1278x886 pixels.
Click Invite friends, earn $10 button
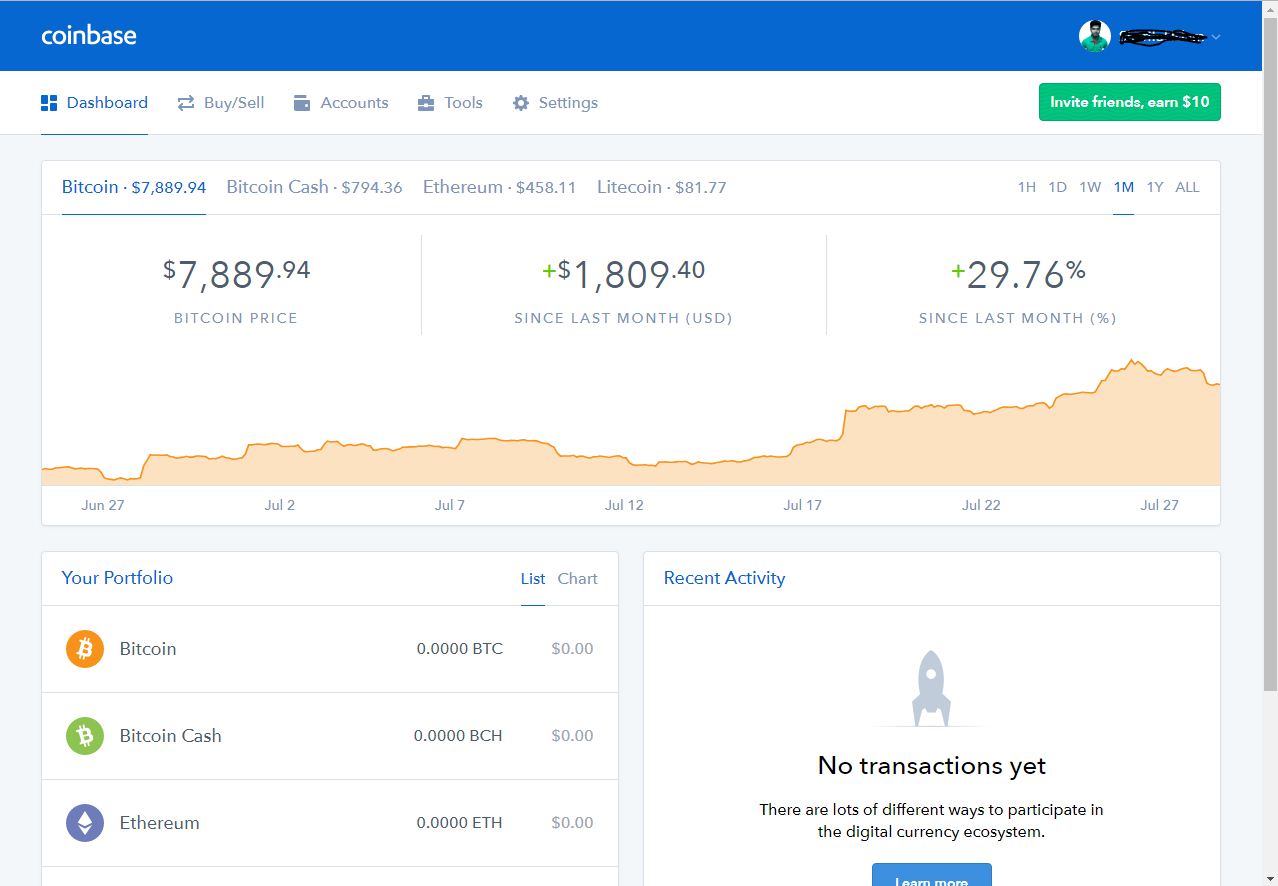coord(1130,102)
